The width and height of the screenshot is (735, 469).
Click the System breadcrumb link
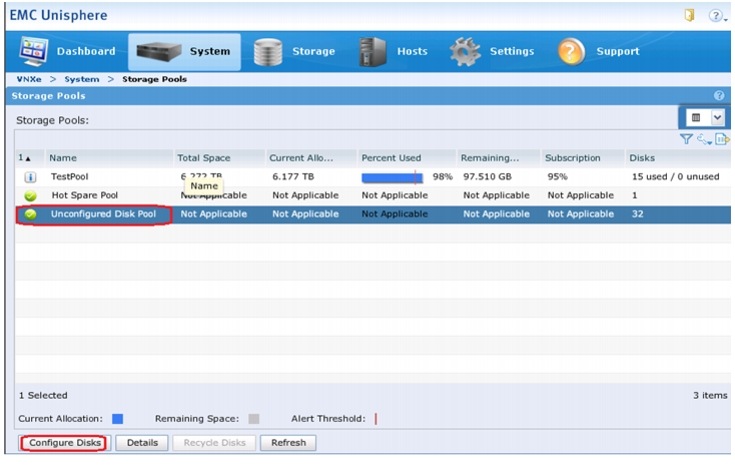point(82,79)
